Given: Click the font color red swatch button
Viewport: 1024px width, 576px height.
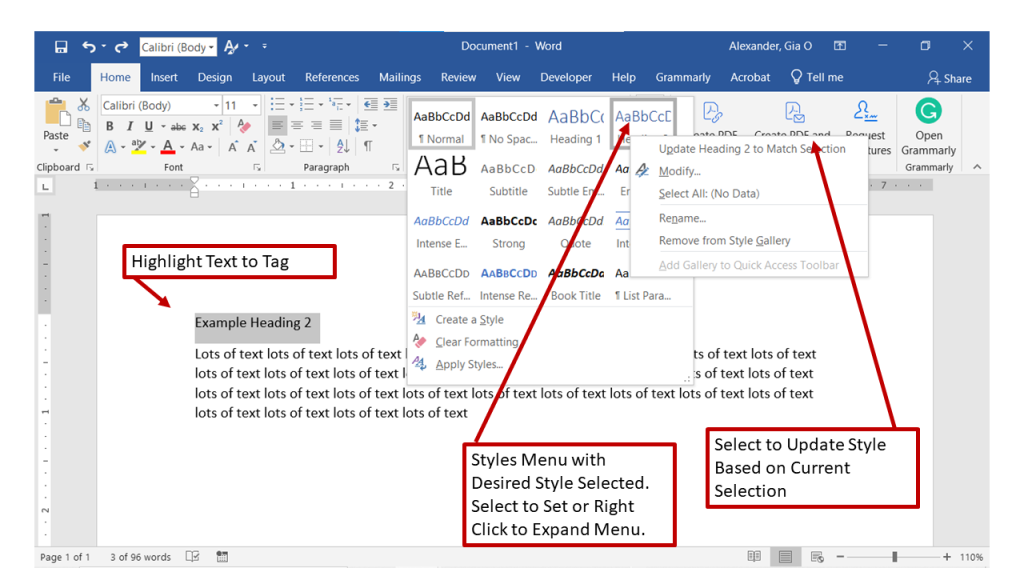Looking at the screenshot, I should [x=168, y=147].
